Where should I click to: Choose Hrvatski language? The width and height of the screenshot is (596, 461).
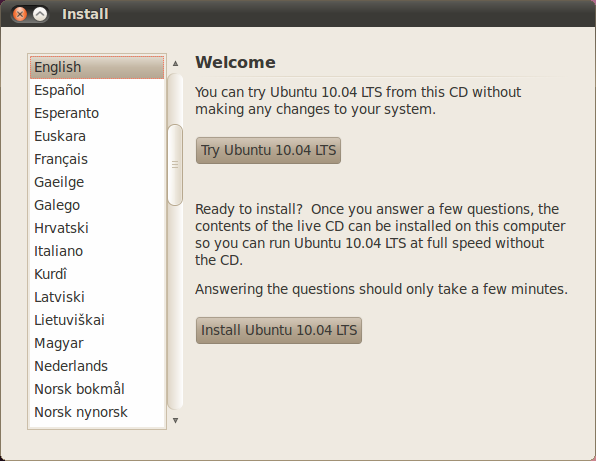97,228
